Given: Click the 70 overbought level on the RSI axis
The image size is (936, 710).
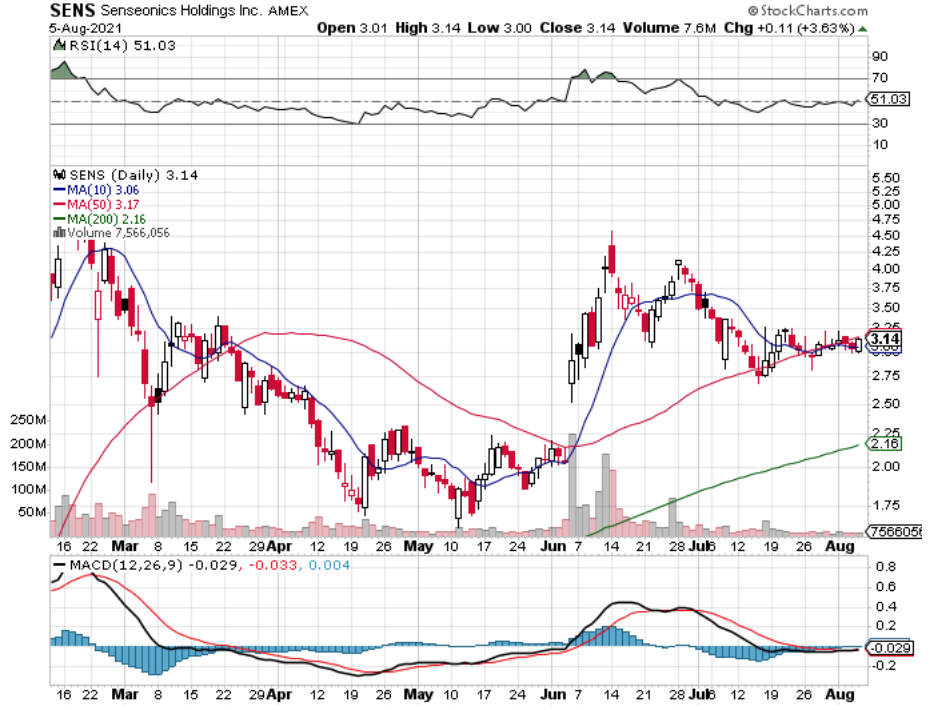Looking at the screenshot, I should [x=880, y=78].
